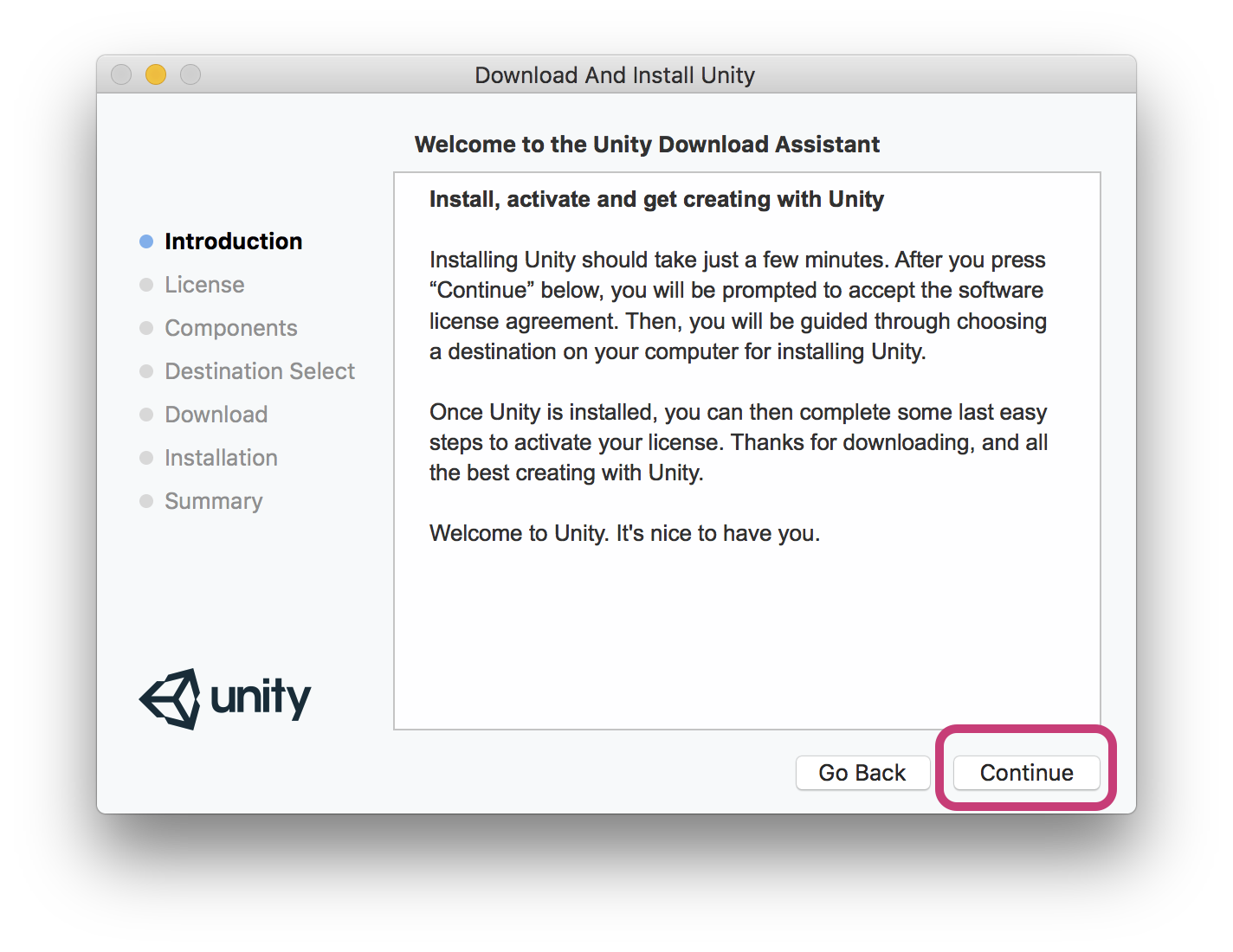1233x952 pixels.
Task: Click the gray bullet beside License
Action: 146,285
